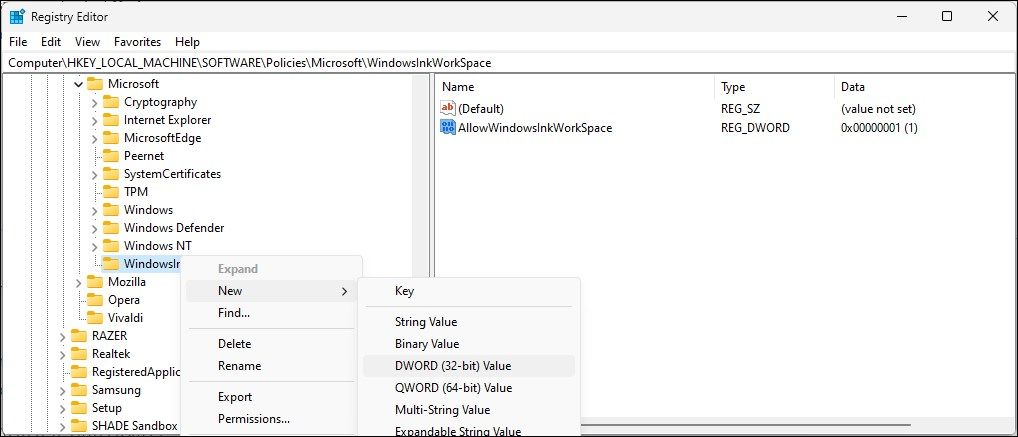
Task: Open the New submenu entry
Action: click(x=271, y=291)
